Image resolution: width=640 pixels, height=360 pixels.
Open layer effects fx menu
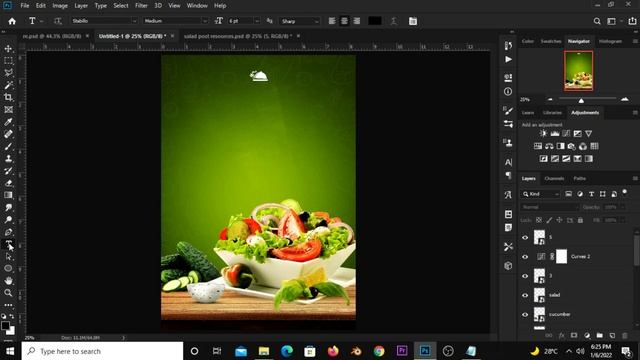pyautogui.click(x=562, y=336)
